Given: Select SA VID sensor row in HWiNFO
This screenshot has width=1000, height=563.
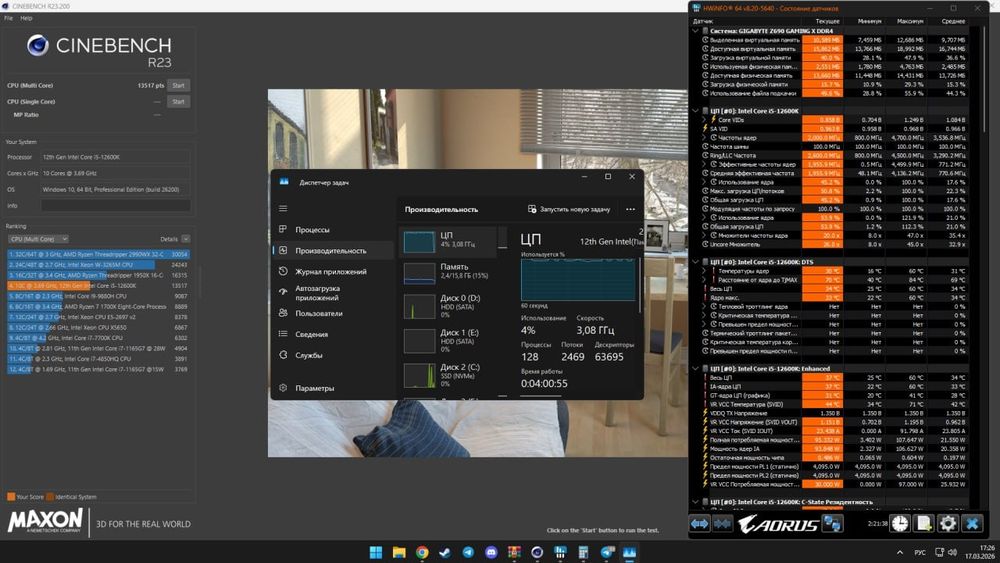Looking at the screenshot, I should (835, 129).
